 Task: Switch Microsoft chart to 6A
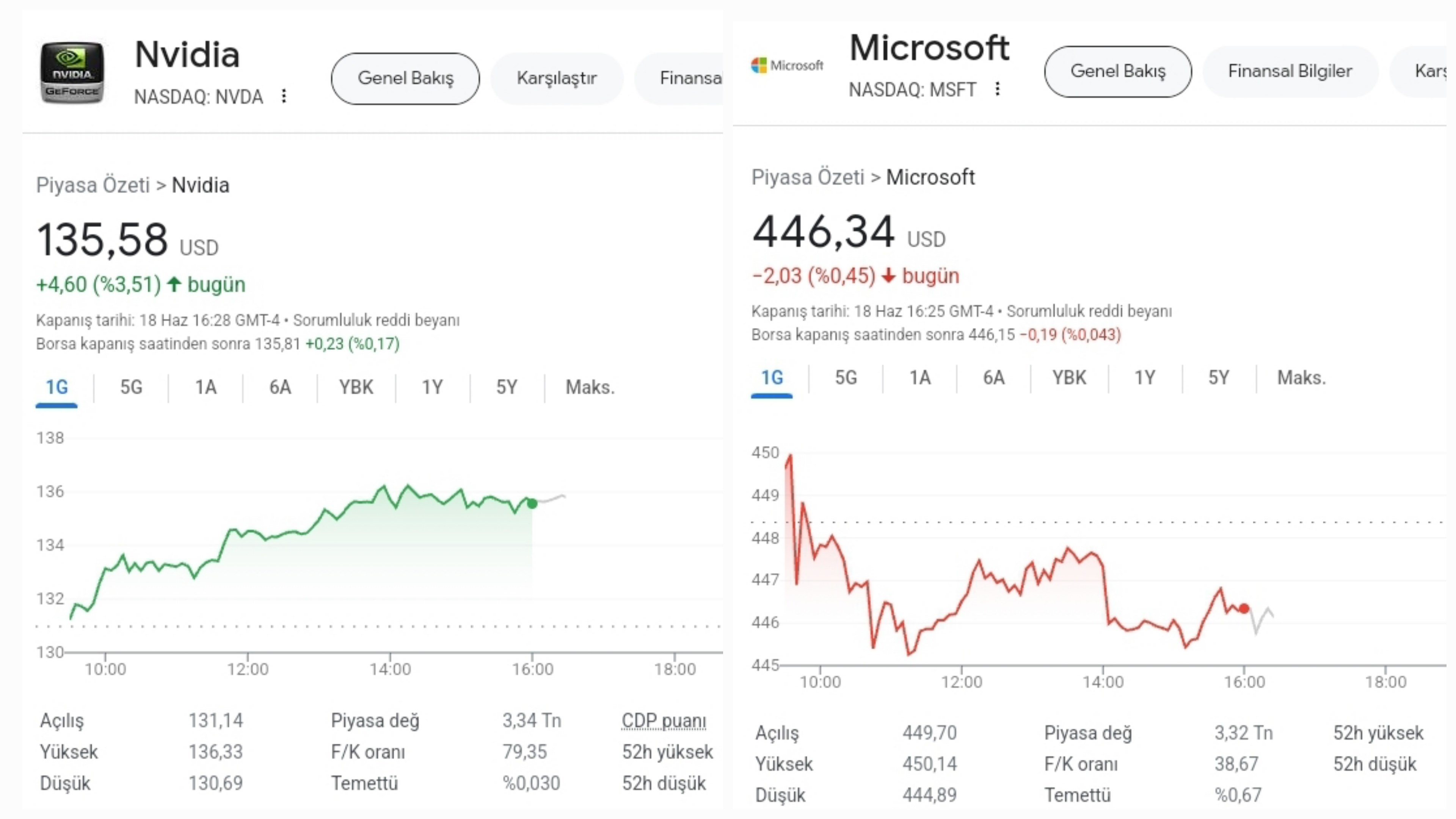[x=994, y=378]
